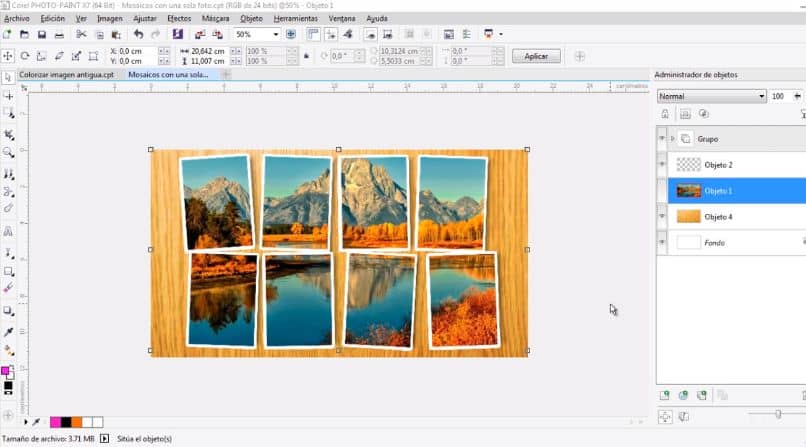Switch to the Colorizar imagen antigua.cpt tab
This screenshot has height=447, width=806.
point(66,74)
